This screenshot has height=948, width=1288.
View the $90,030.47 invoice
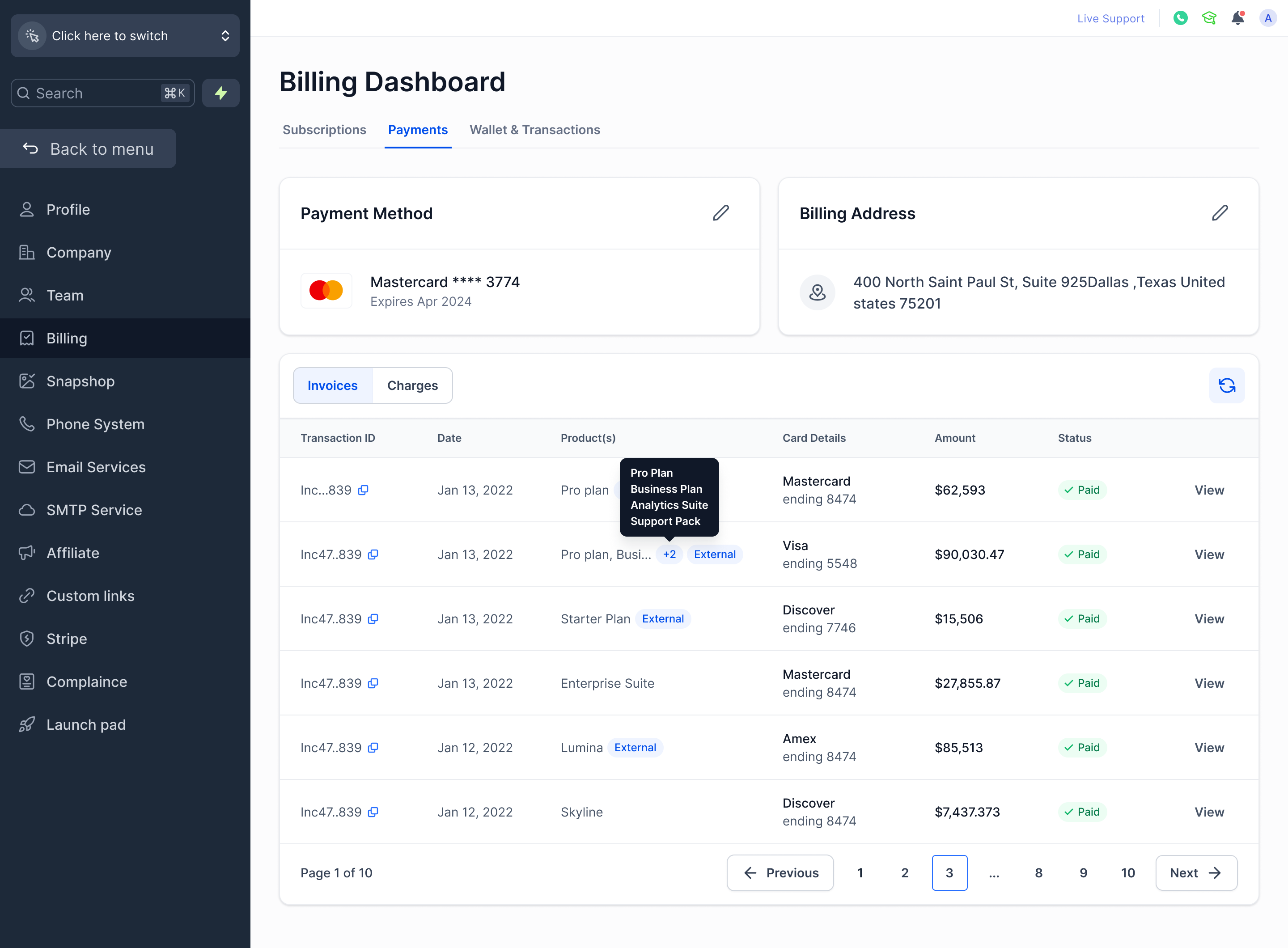click(x=1209, y=554)
